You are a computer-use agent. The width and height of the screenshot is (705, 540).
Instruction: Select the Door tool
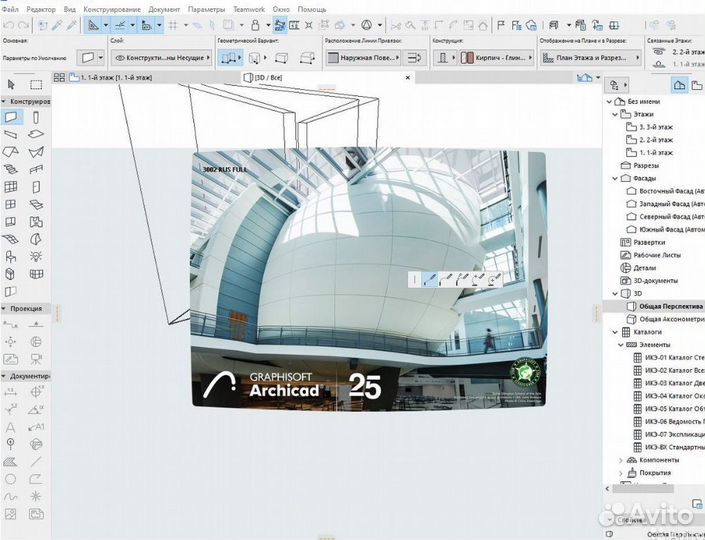(36, 187)
